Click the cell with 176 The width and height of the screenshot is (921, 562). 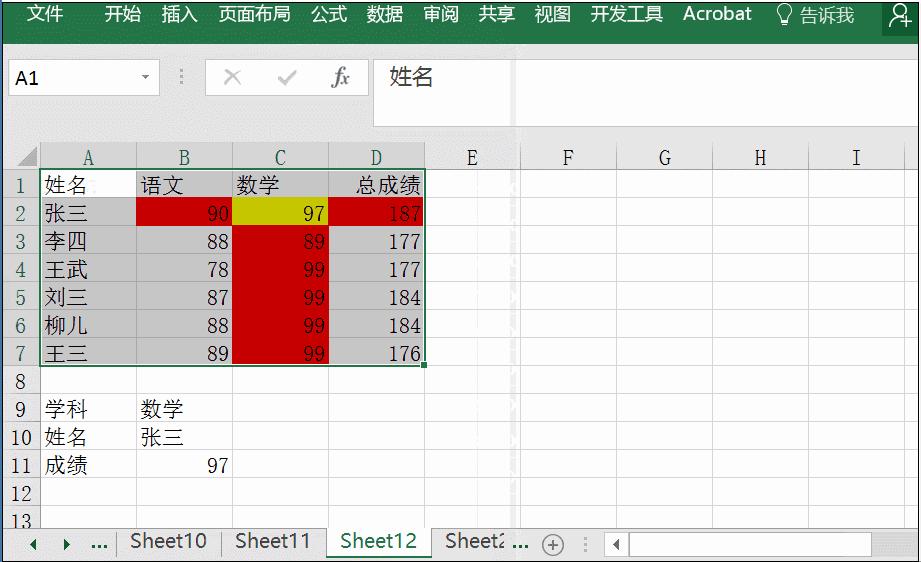376,352
